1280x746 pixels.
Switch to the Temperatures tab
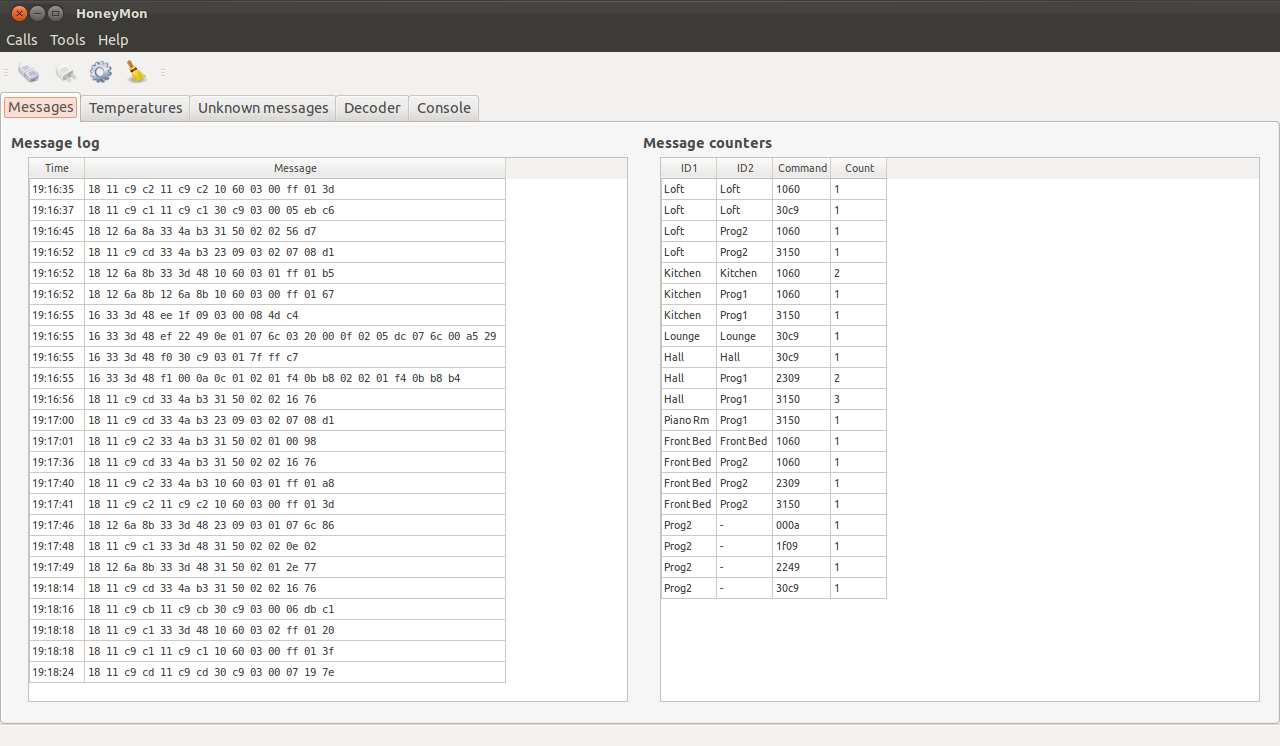click(x=136, y=108)
